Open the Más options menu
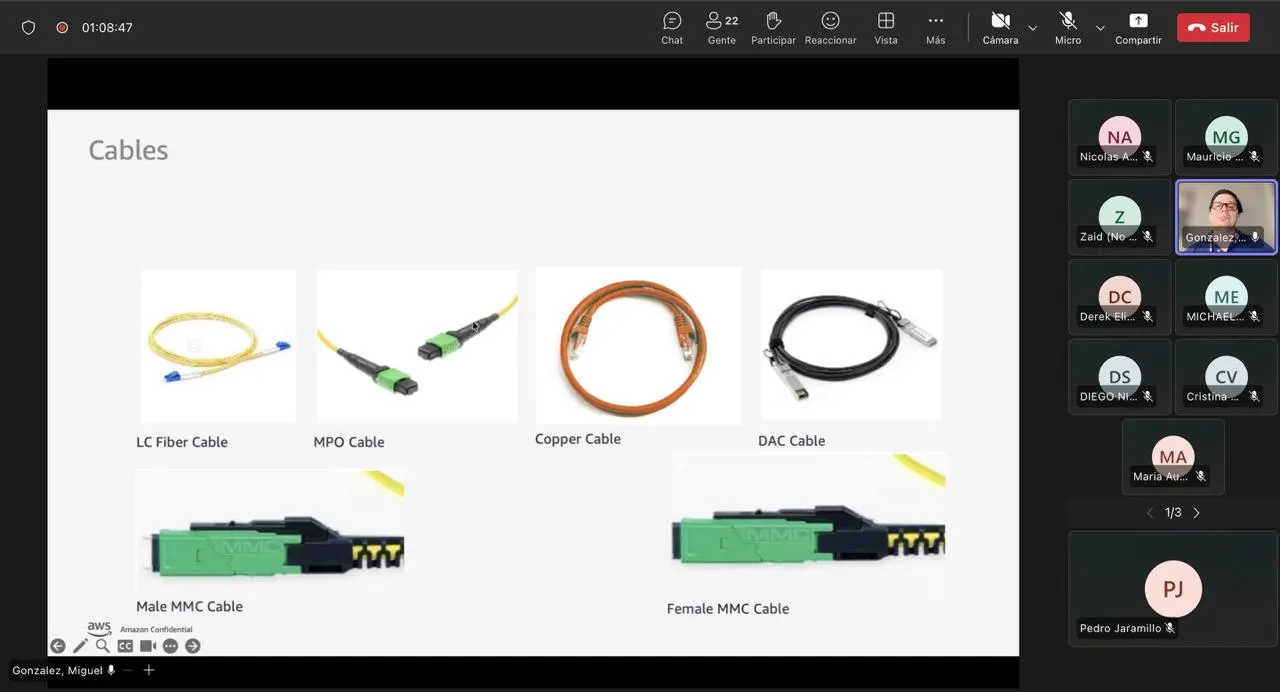The height and width of the screenshot is (692, 1280). pyautogui.click(x=935, y=27)
